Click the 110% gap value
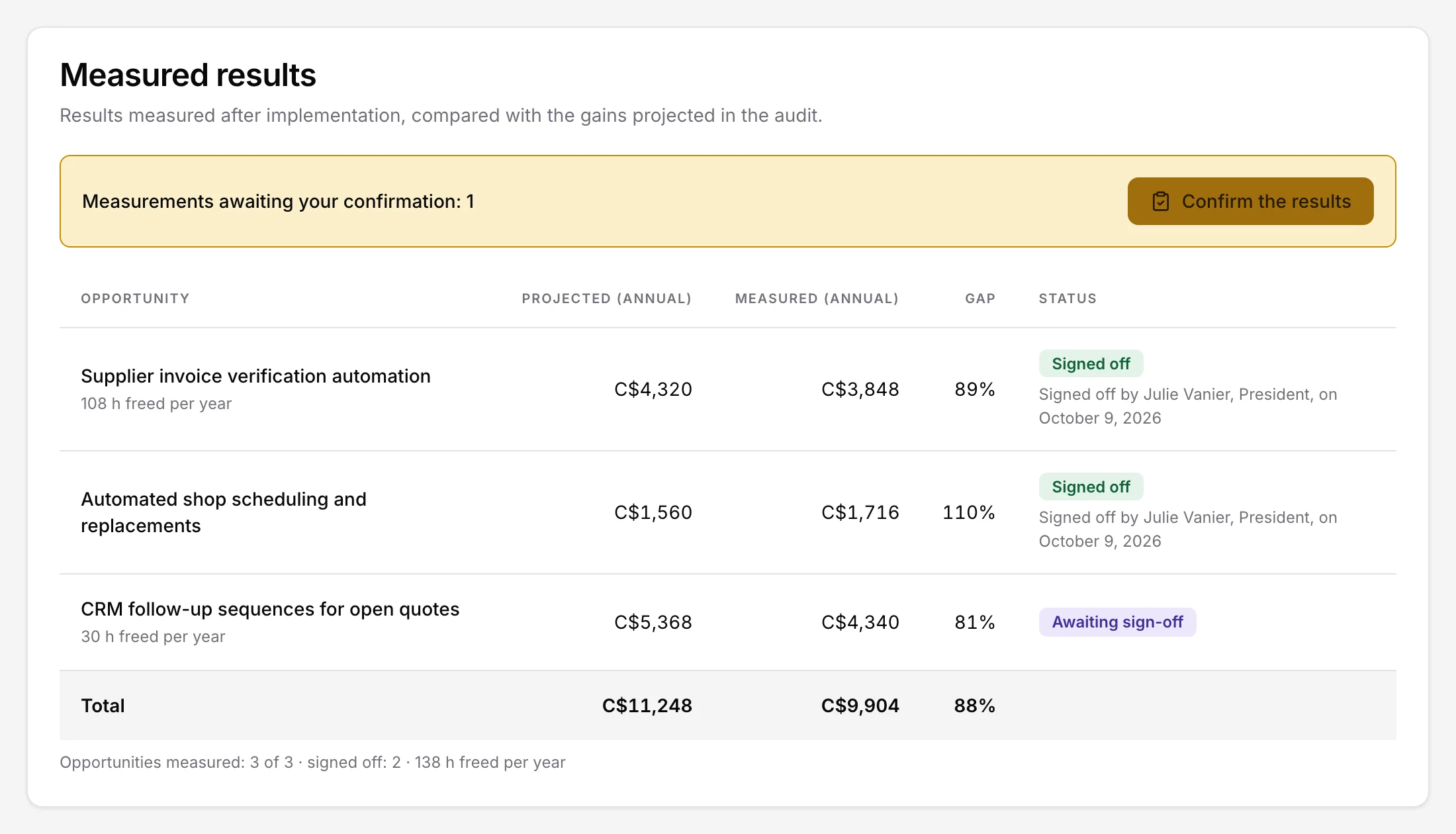 pyautogui.click(x=969, y=512)
